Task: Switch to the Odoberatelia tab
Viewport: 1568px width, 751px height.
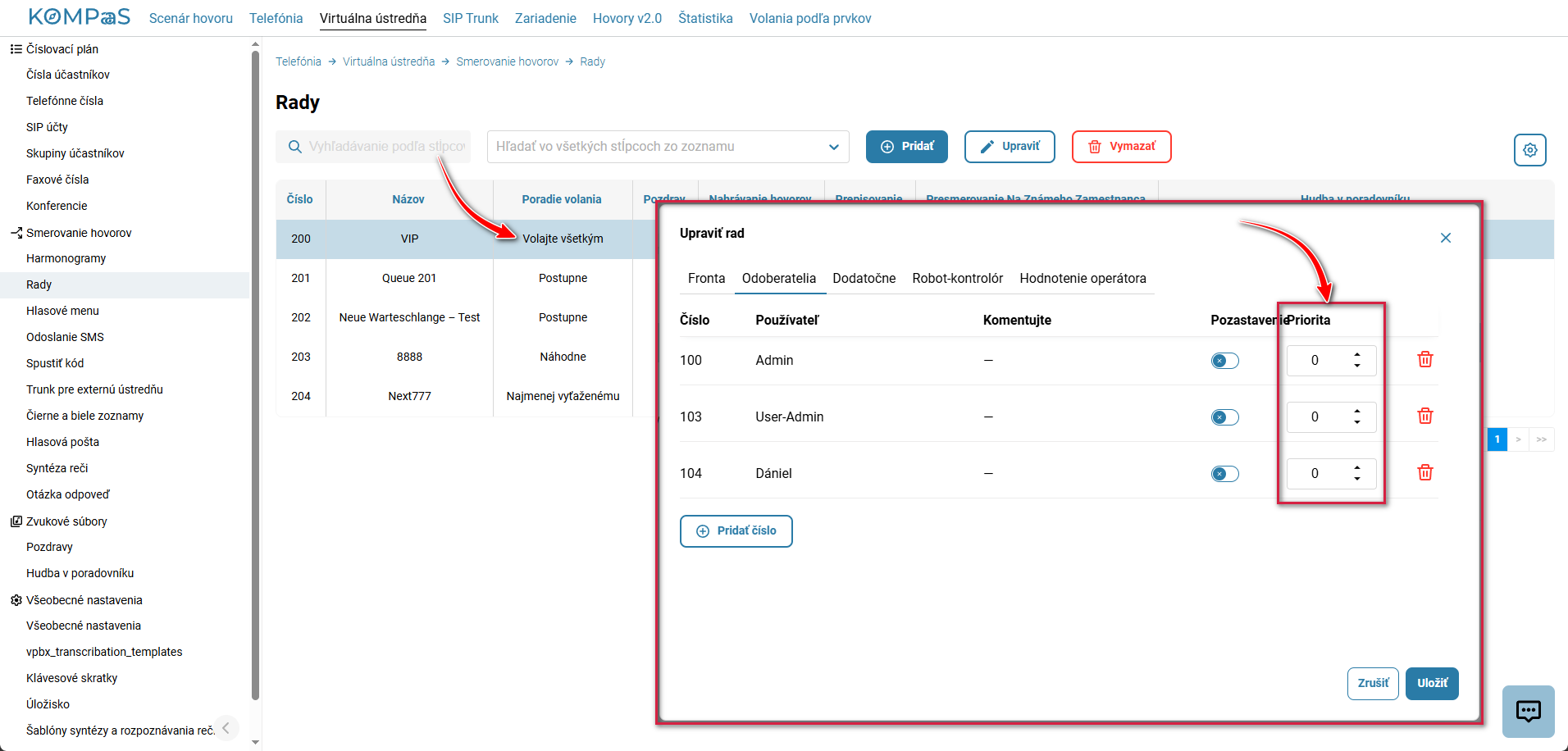Action: pyautogui.click(x=779, y=278)
